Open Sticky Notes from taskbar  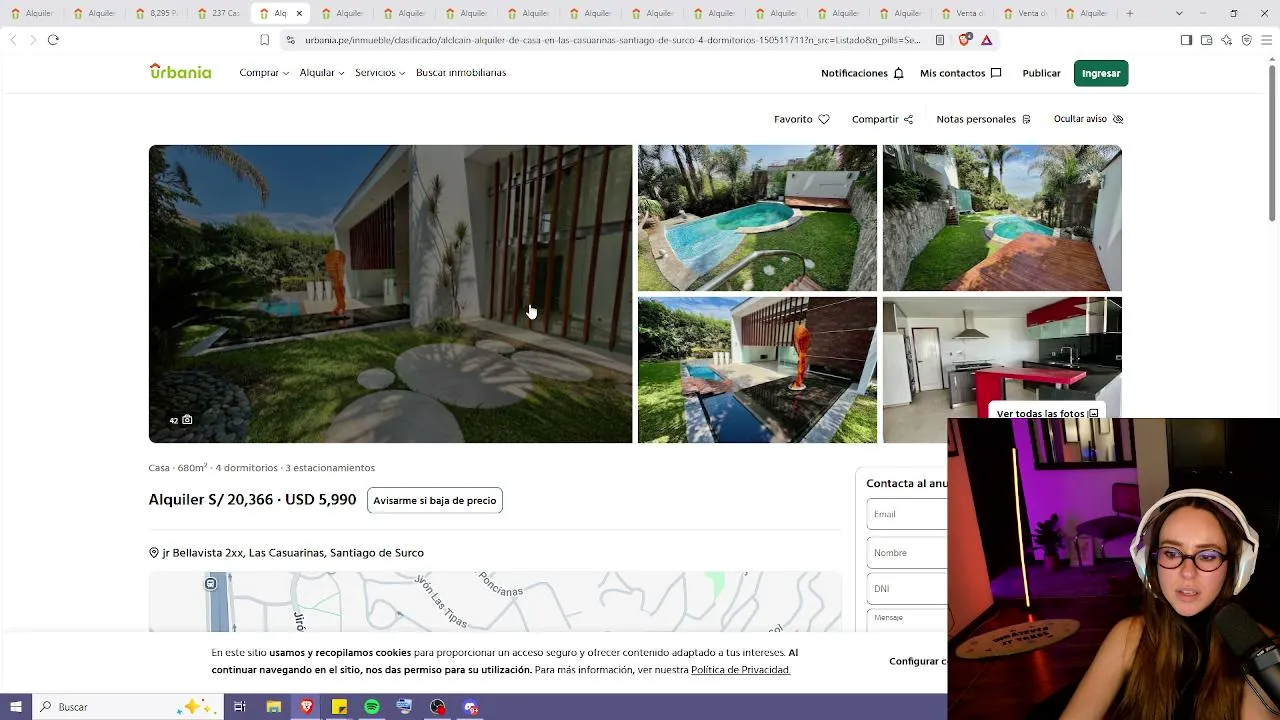coord(339,707)
